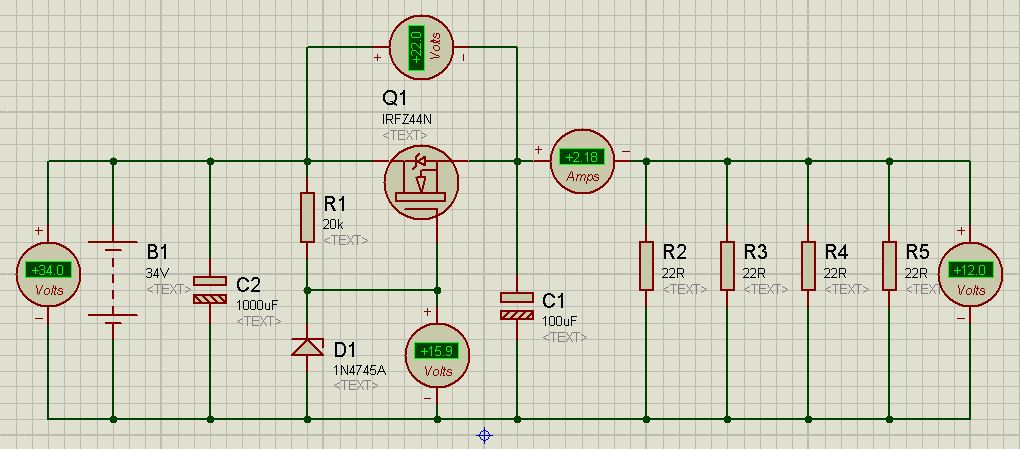This screenshot has height=449, width=1020.
Task: Click the <TEXT> placeholder under 100uF
Action: pyautogui.click(x=565, y=337)
